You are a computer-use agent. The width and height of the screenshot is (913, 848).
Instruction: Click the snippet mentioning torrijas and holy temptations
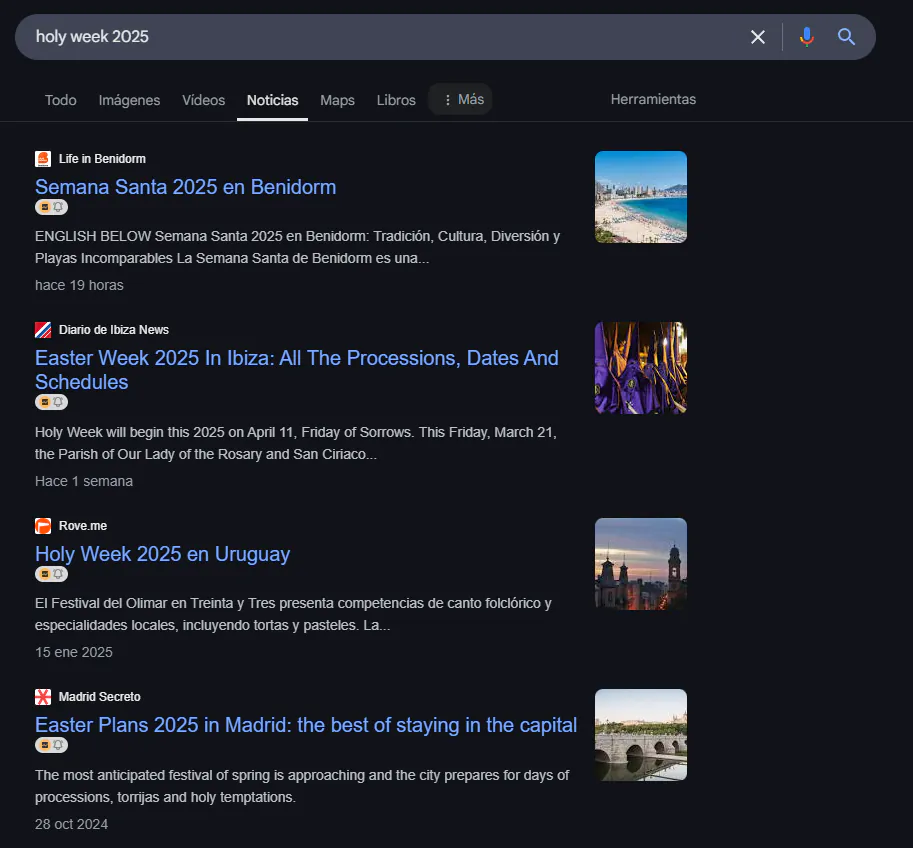302,786
